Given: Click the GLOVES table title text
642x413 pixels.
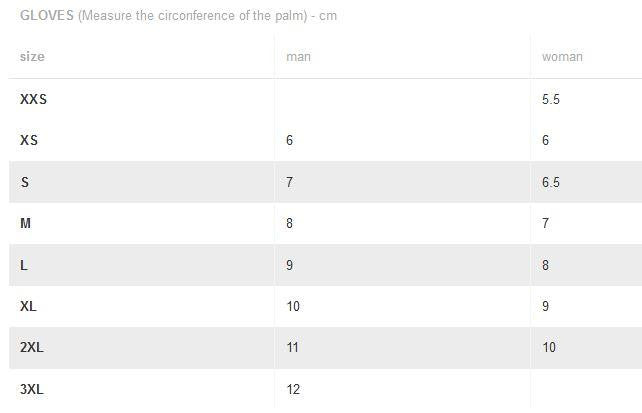Looking at the screenshot, I should coord(179,16).
